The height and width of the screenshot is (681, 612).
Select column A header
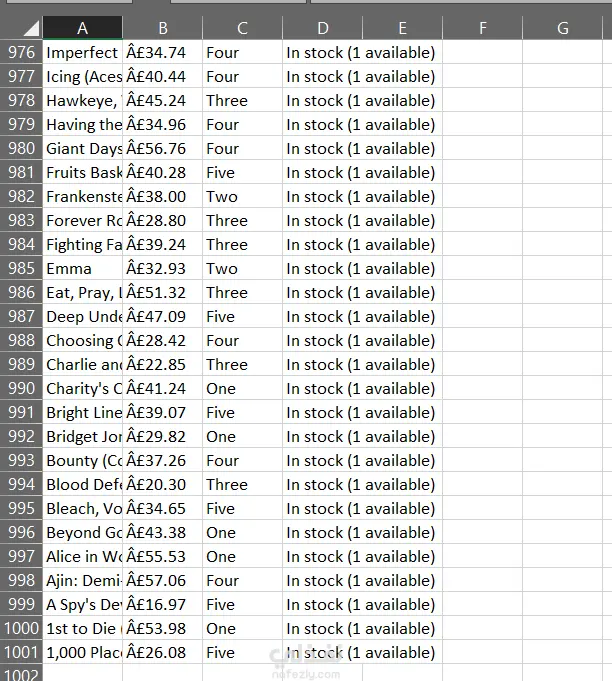point(83,28)
